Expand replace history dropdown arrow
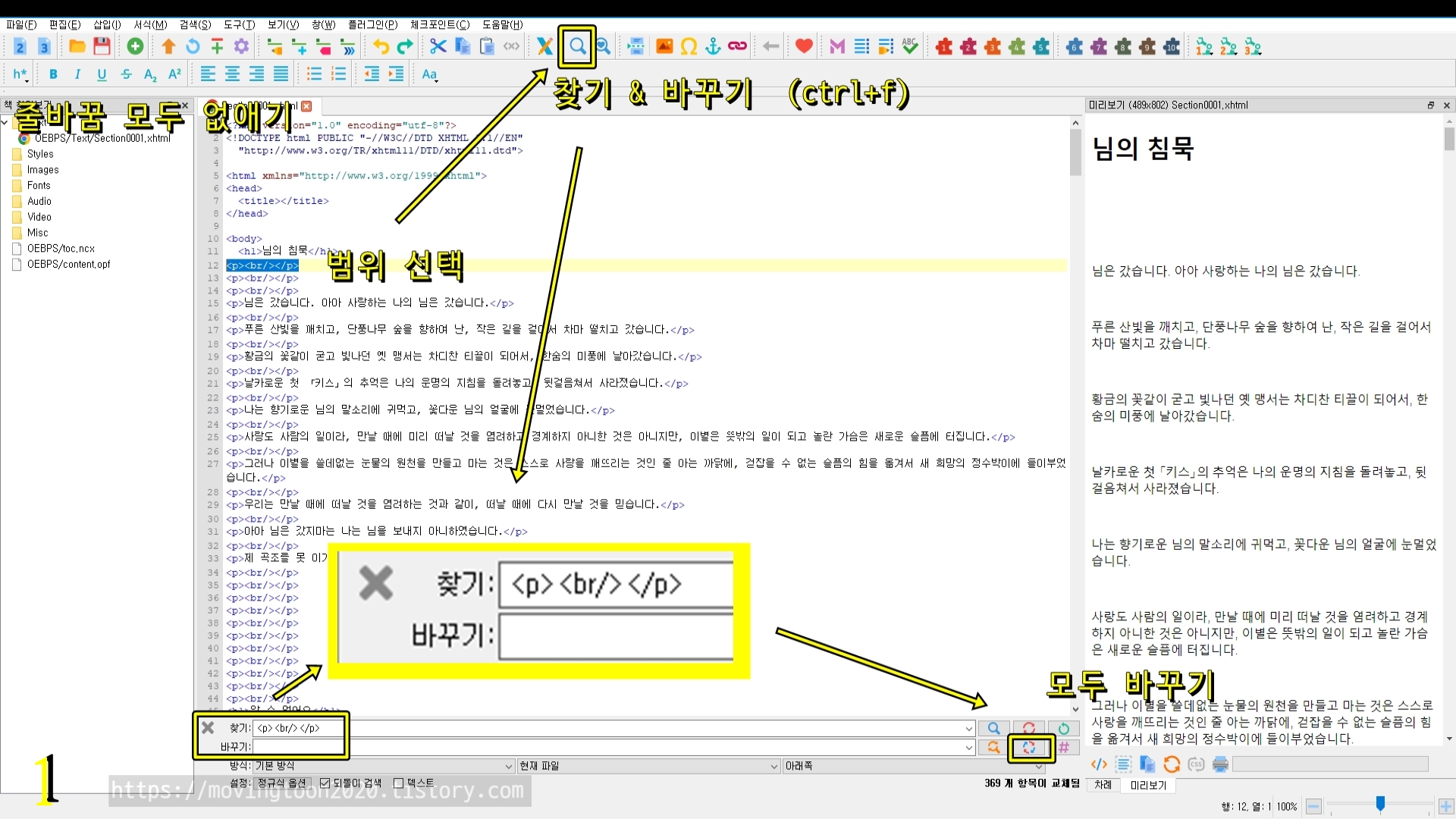Screen dimensions: 1456x819 tap(968, 748)
